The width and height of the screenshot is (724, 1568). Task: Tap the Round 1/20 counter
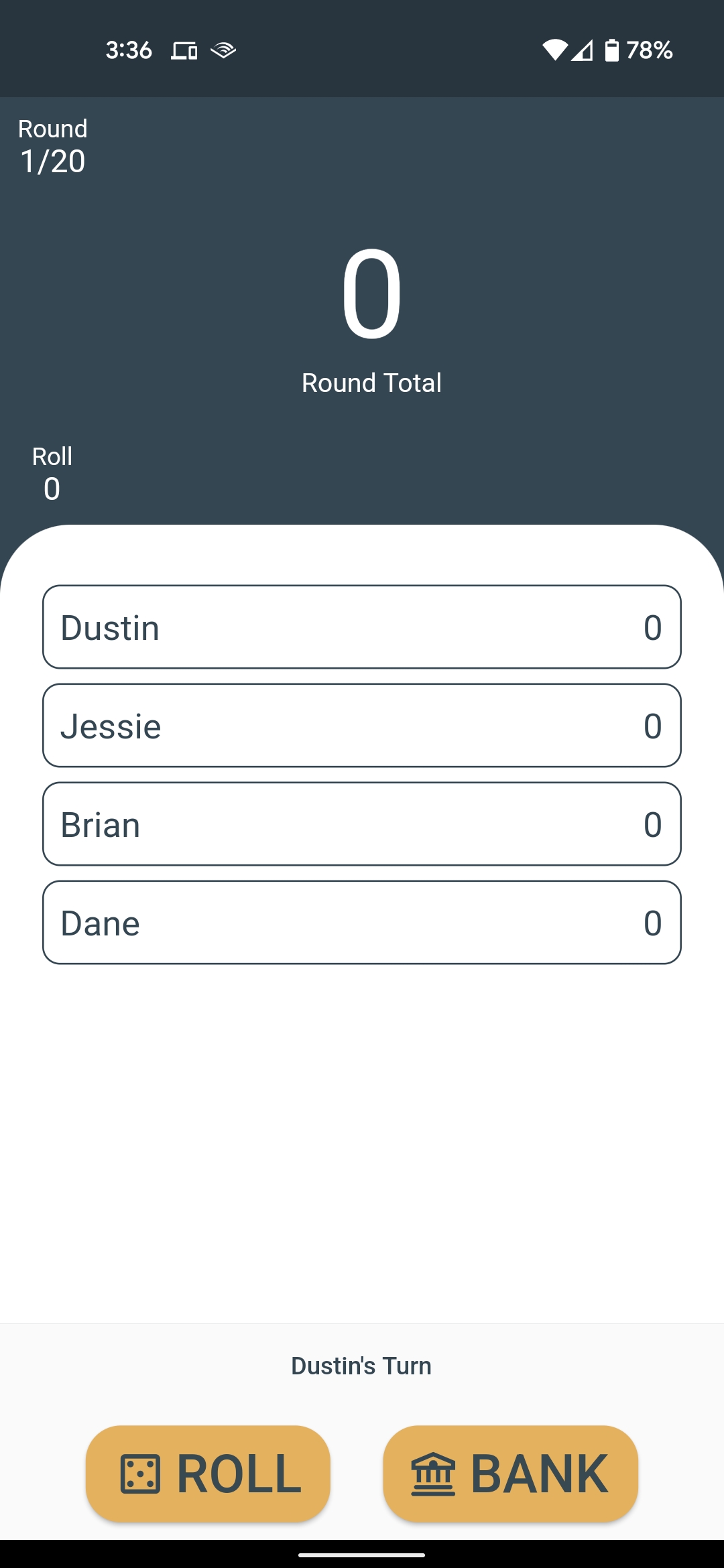(x=53, y=146)
